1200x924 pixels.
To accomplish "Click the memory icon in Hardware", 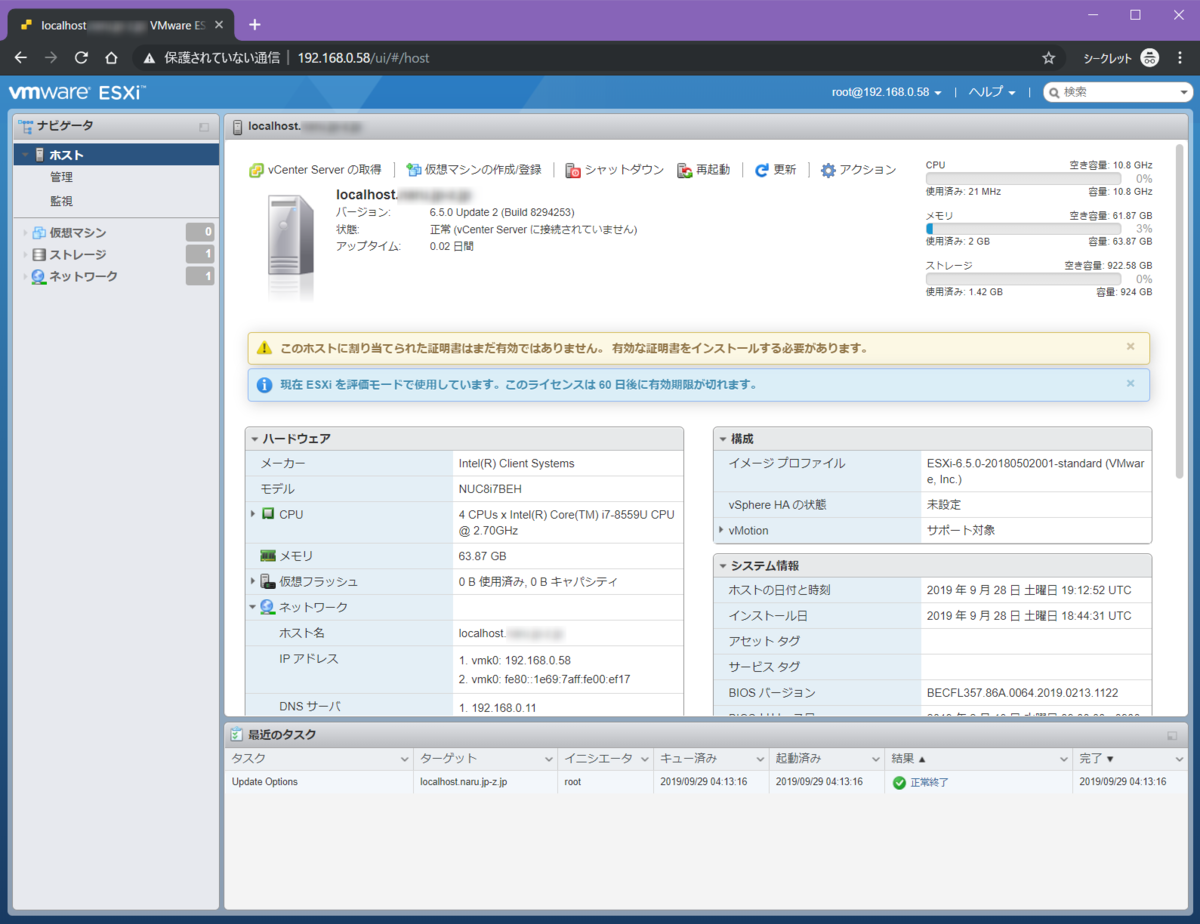I will pos(268,555).
